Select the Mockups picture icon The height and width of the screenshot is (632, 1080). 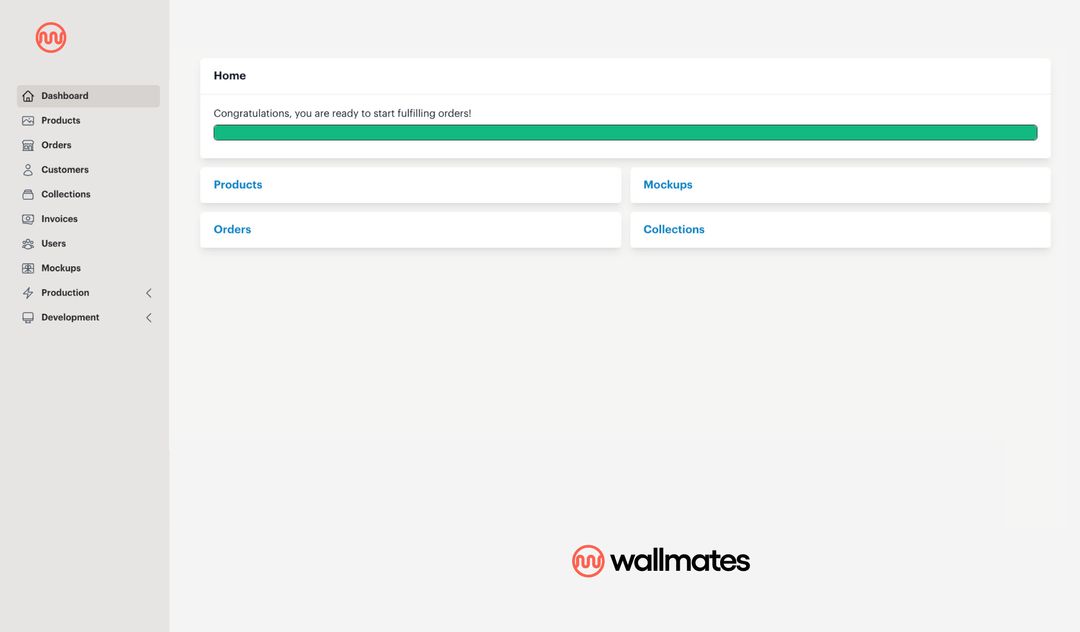(x=27, y=268)
